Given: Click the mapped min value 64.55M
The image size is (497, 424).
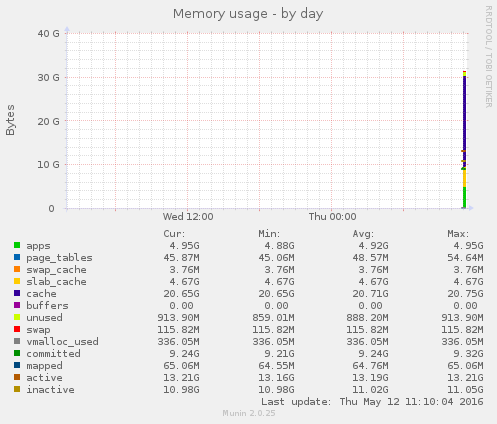Looking at the screenshot, I should [276, 366].
